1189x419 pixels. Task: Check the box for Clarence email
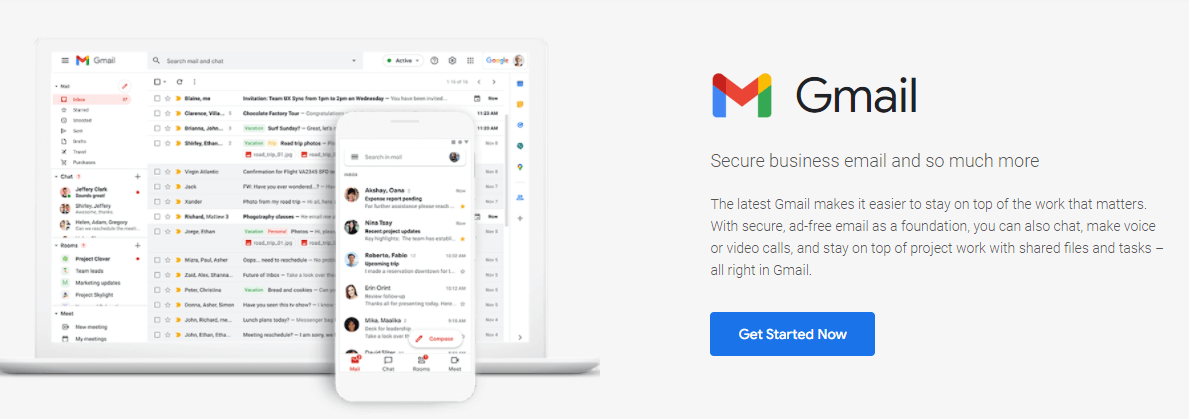157,113
